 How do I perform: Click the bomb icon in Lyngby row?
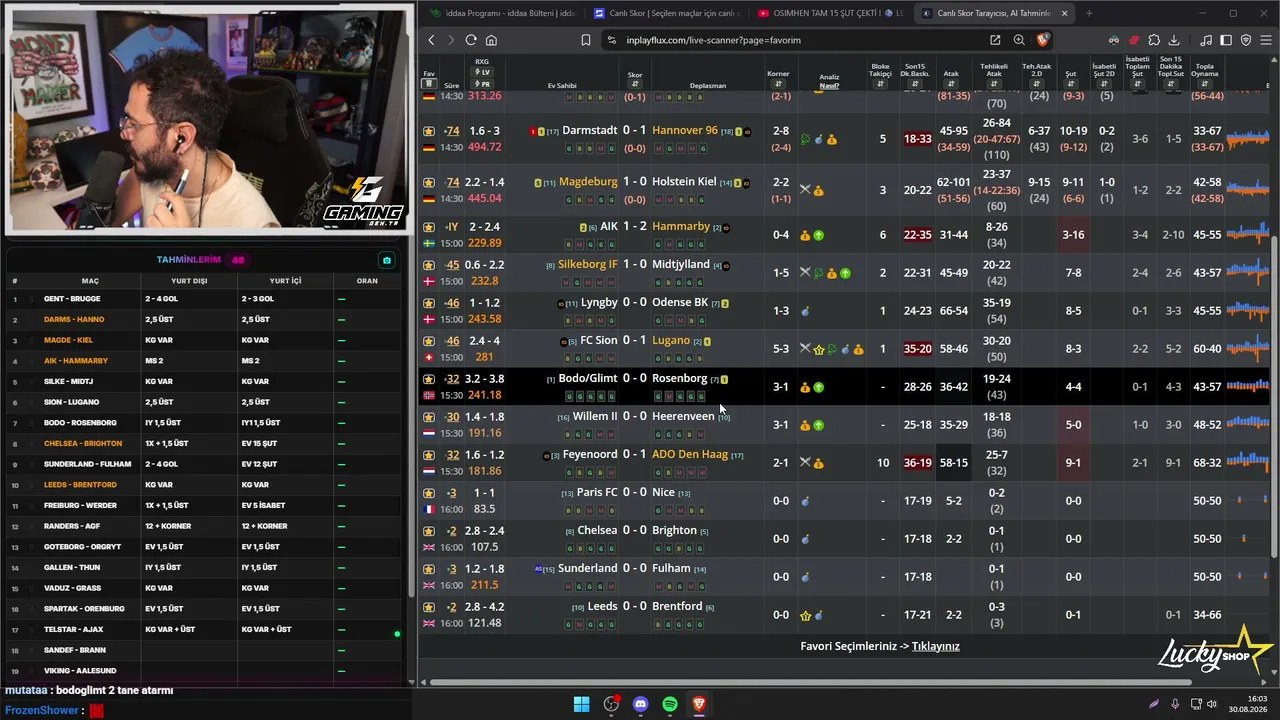[x=805, y=311]
